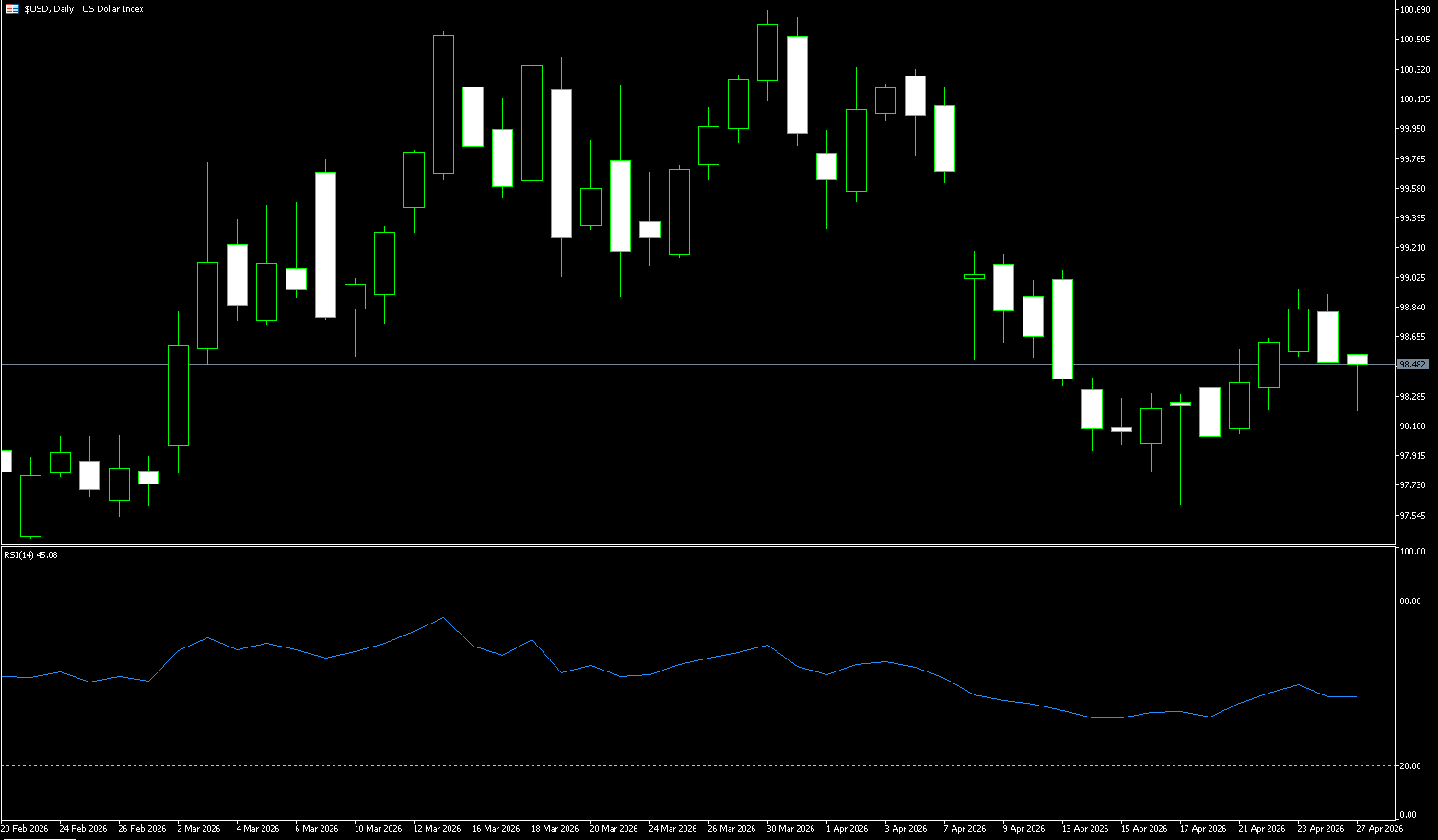1438x840 pixels.
Task: Click the divider between chart and RSI panel
Action: click(x=700, y=546)
